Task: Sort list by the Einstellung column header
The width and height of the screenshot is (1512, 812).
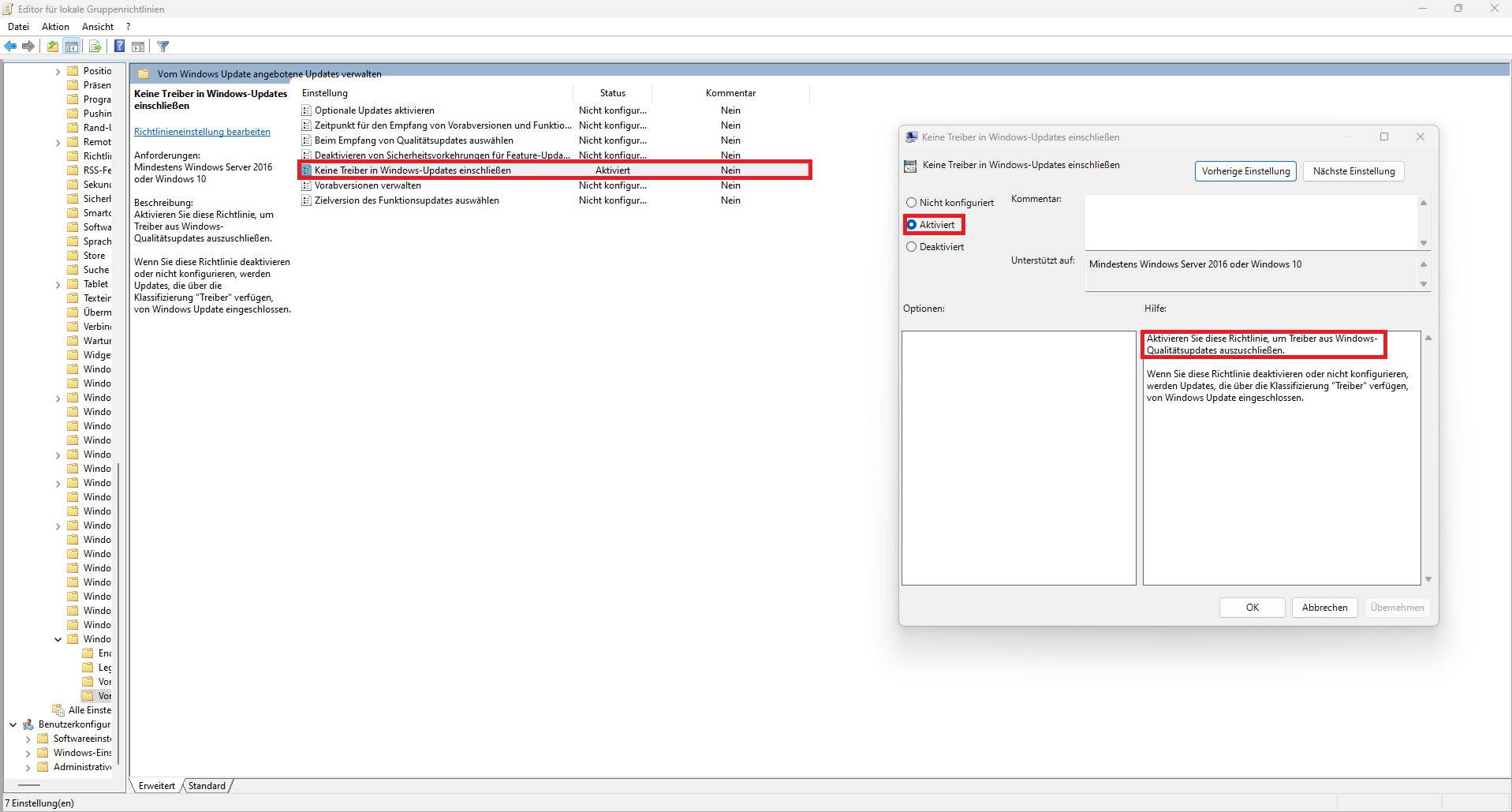Action: [x=435, y=93]
